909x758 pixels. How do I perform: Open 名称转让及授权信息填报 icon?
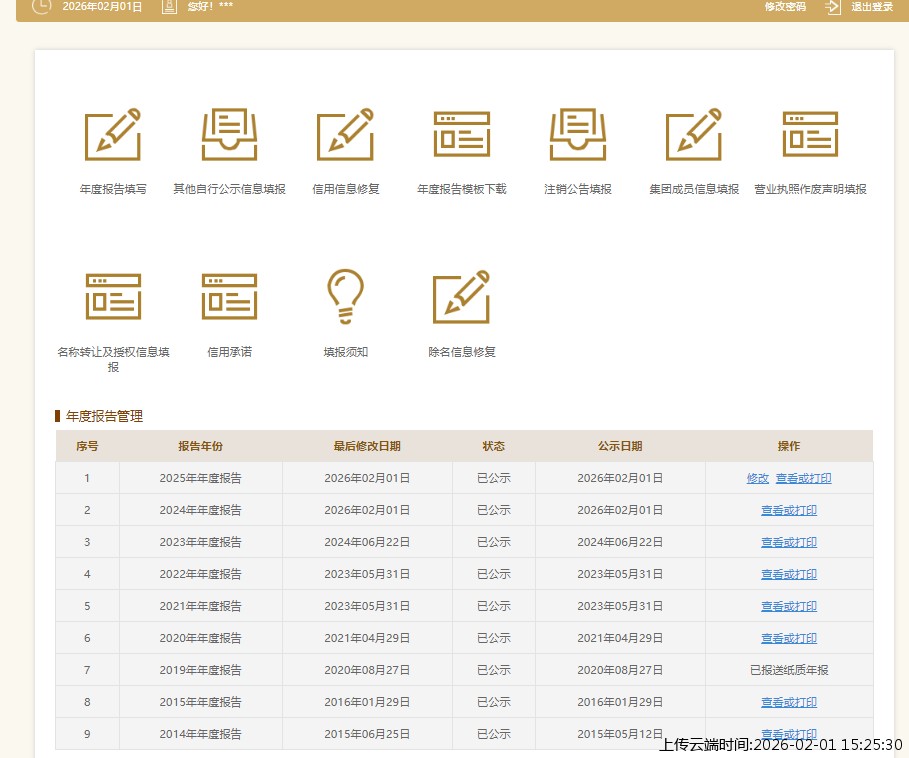click(113, 297)
